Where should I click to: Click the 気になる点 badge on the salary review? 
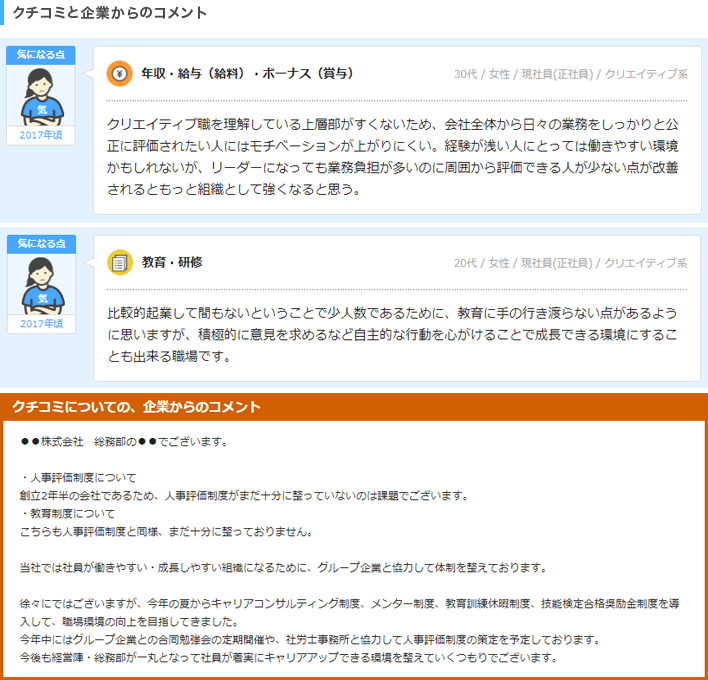(x=40, y=54)
